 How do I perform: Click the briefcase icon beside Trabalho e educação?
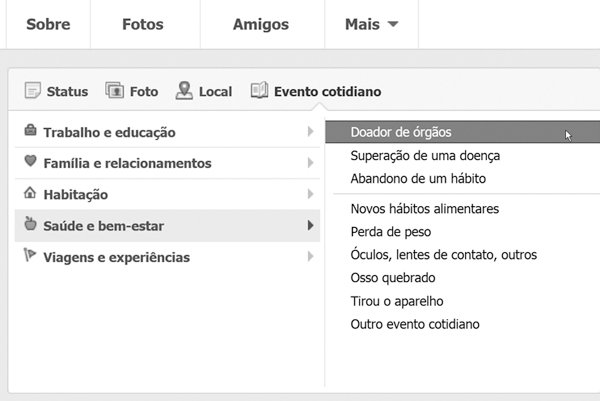[x=30, y=130]
